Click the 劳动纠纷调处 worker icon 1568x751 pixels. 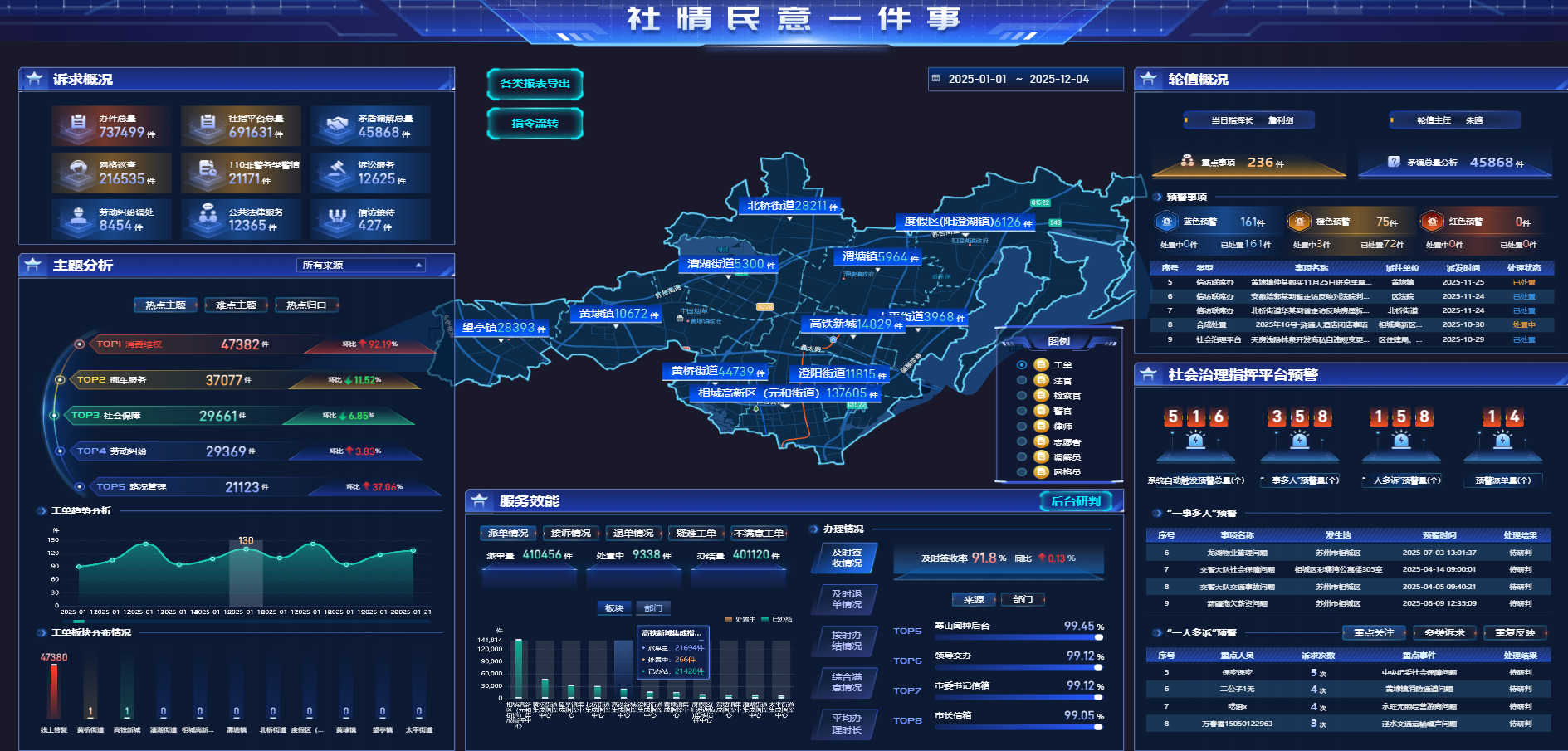point(78,218)
